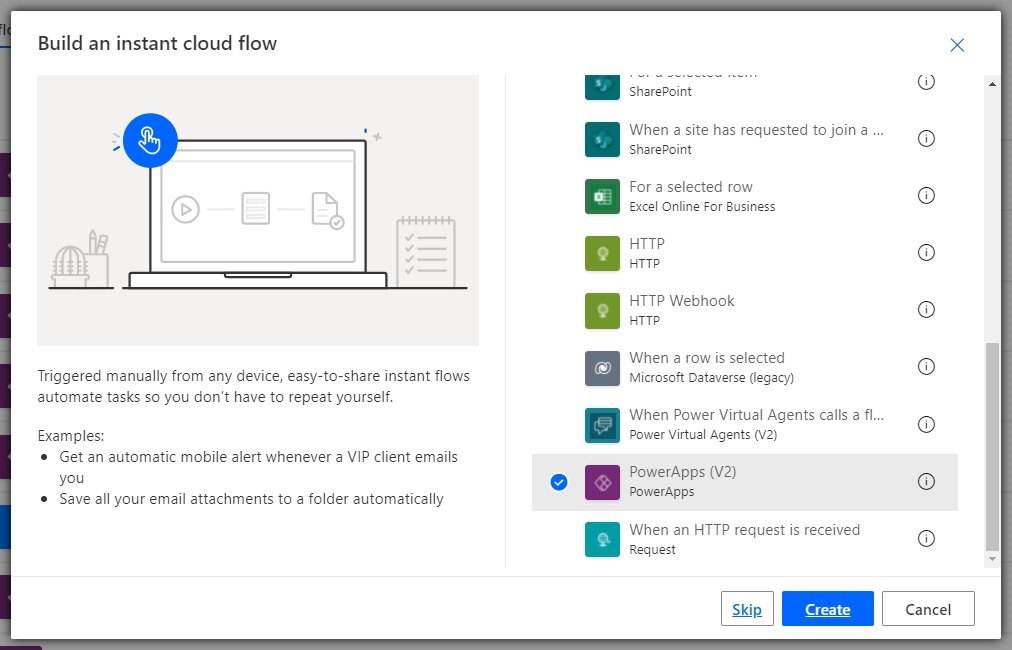Choose the HTTP trigger option
Screen dimensions: 1012x650
point(745,253)
